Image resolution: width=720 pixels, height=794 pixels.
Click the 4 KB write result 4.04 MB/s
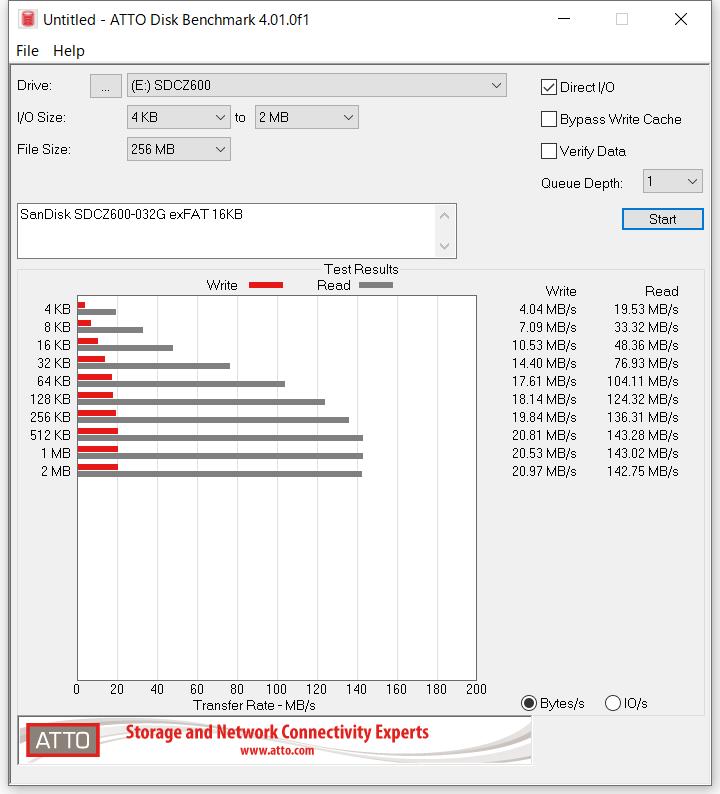click(548, 309)
